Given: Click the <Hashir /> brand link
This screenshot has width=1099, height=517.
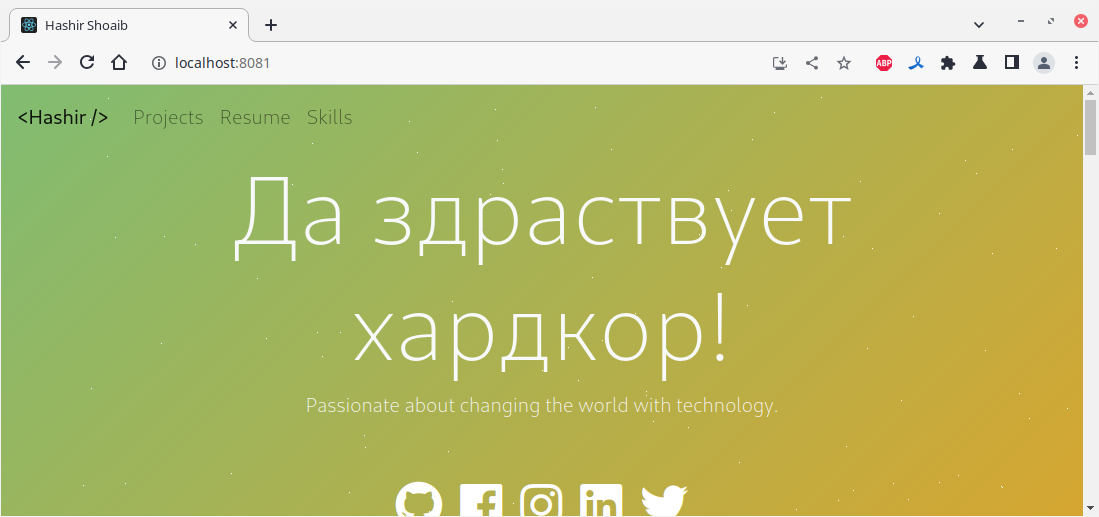Looking at the screenshot, I should pos(63,118).
